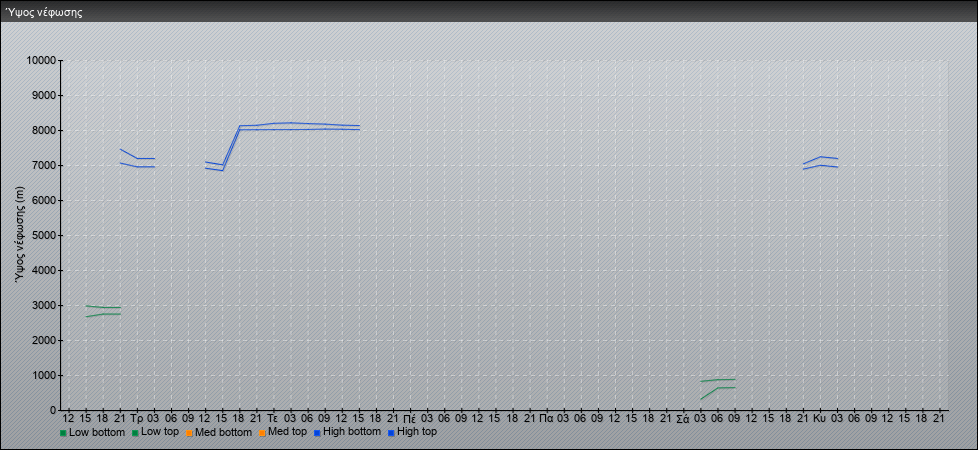Click the 'Ύψος νέφωσης' panel title
This screenshot has width=978, height=450.
click(x=44, y=12)
